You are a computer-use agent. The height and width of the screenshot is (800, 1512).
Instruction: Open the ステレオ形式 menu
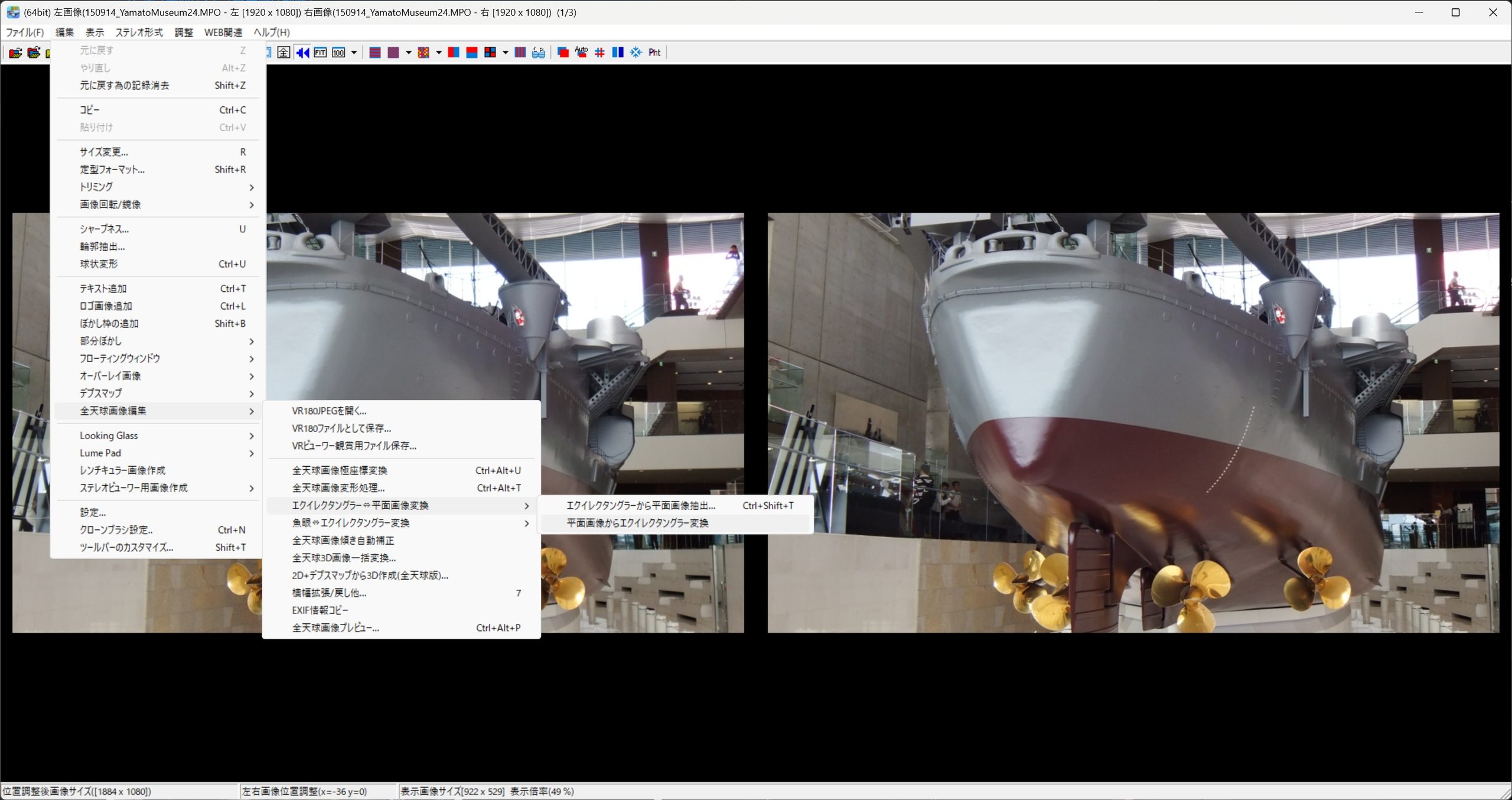139,32
